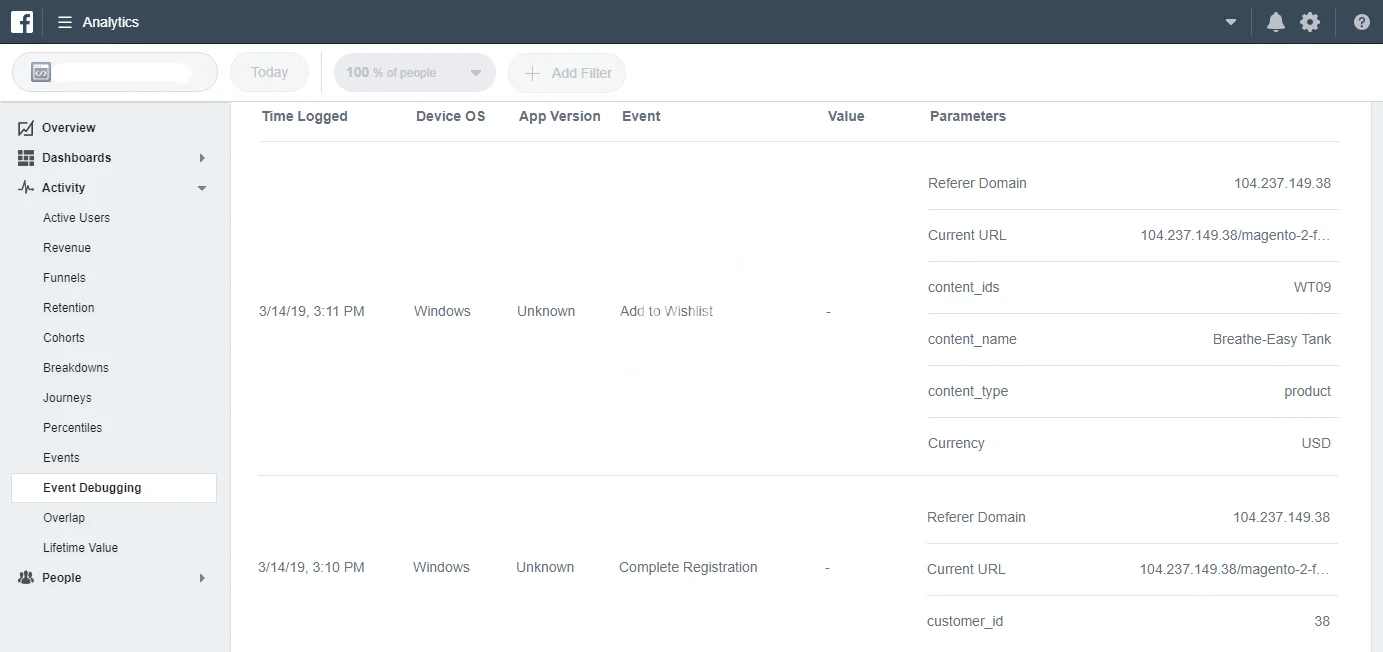Click the Overview chart icon
The image size is (1383, 652).
click(x=26, y=128)
